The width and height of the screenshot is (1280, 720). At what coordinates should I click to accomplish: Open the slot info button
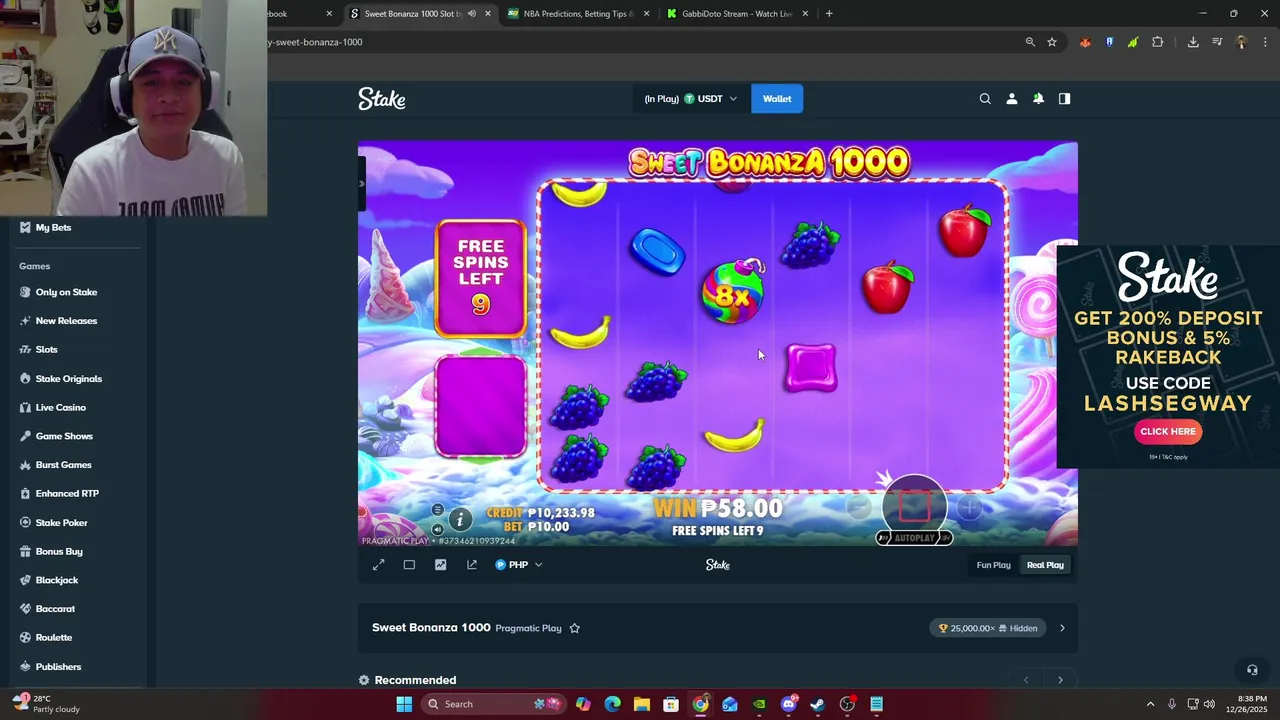(460, 519)
